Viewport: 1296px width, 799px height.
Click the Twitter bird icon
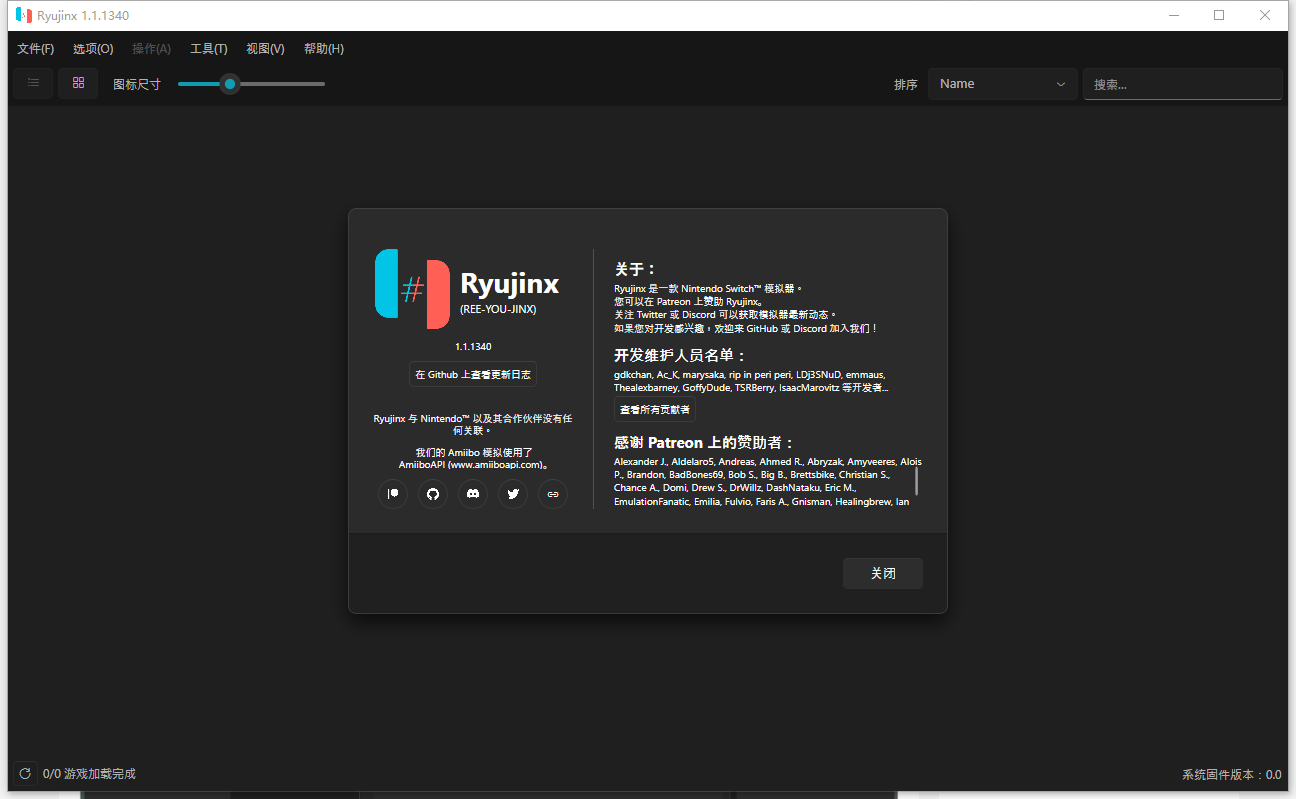[x=512, y=493]
